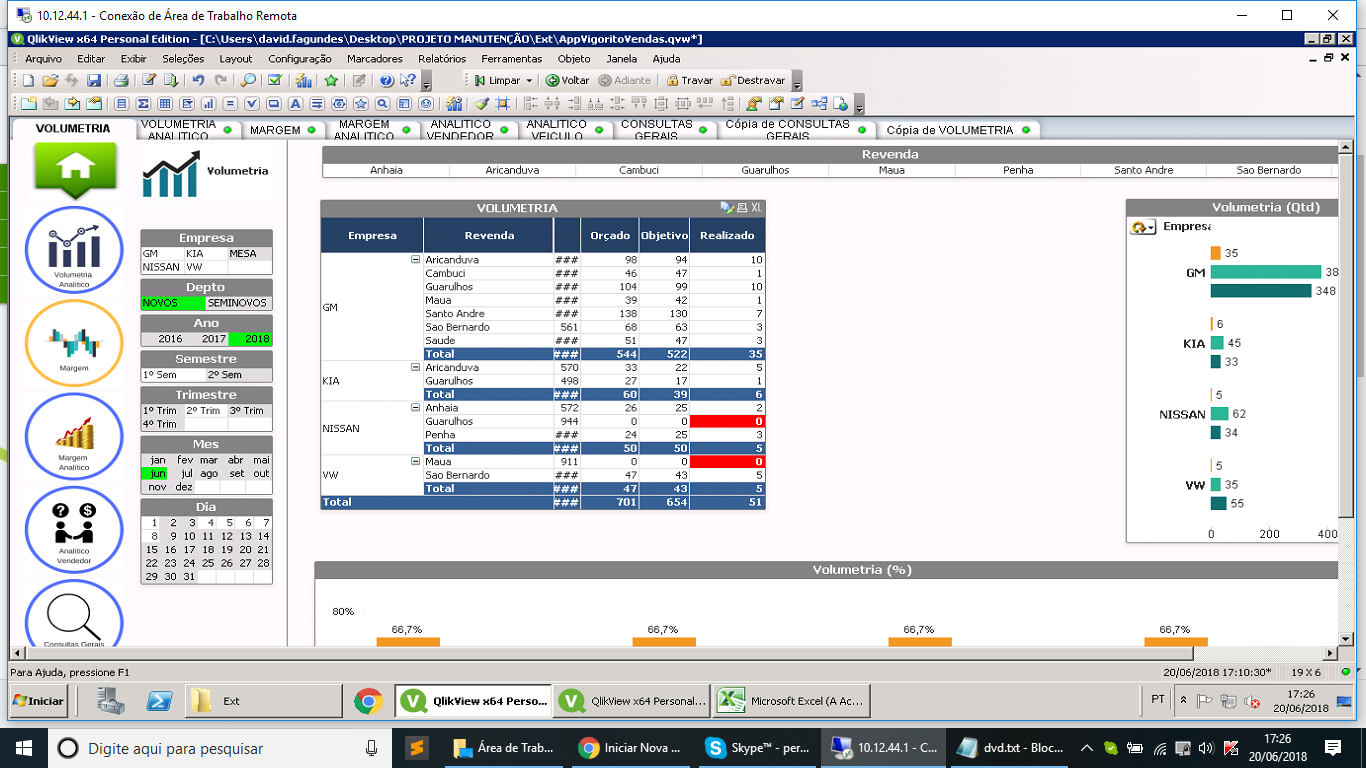Click the blue Help question mark icon
This screenshot has width=1366, height=768.
[387, 80]
